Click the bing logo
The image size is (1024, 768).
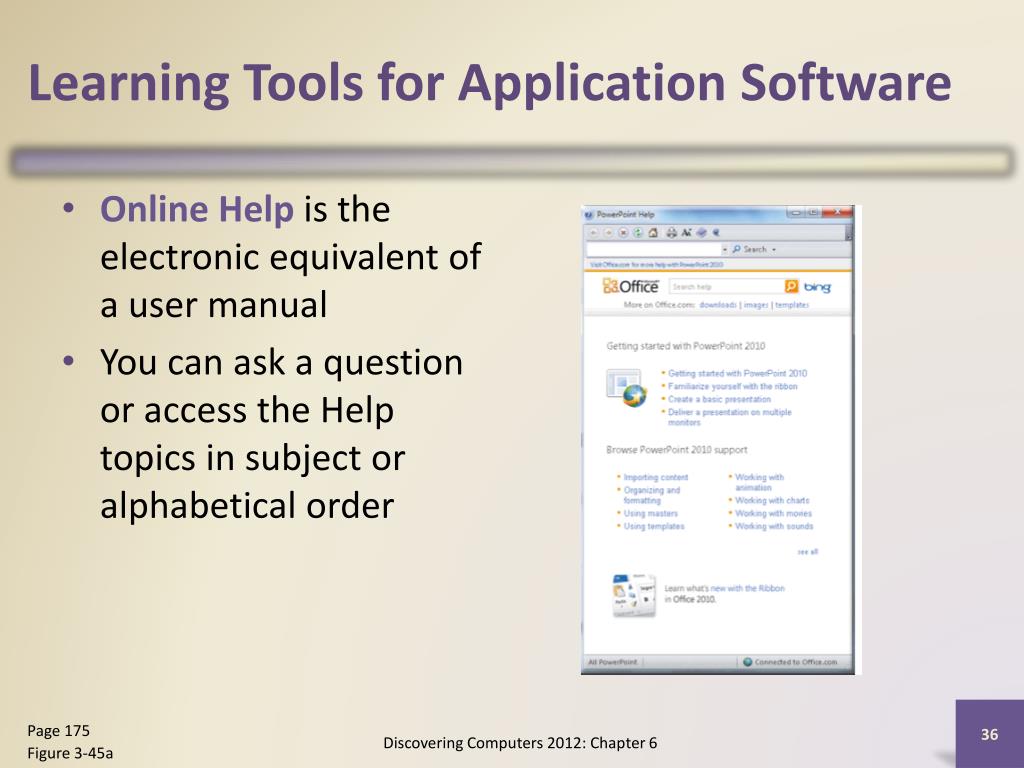coord(817,287)
